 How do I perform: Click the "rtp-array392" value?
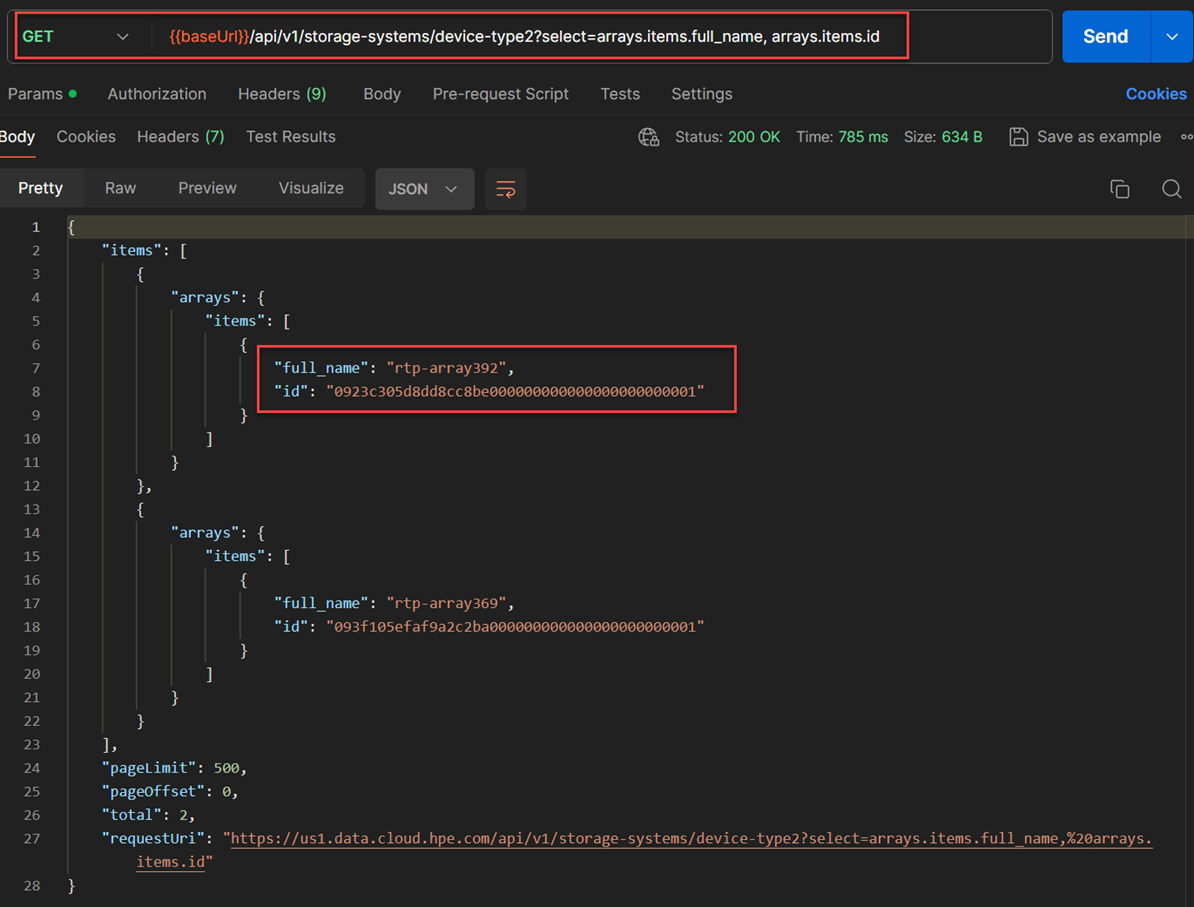click(446, 368)
